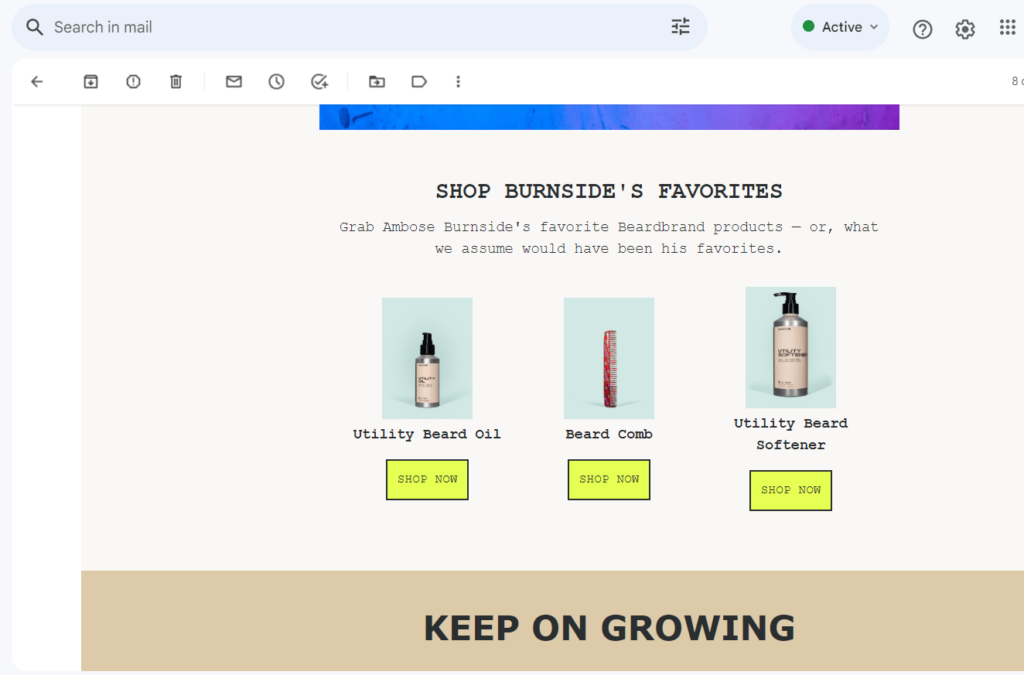Open the Move to folder icon
Viewport: 1024px width, 675px height.
point(377,82)
